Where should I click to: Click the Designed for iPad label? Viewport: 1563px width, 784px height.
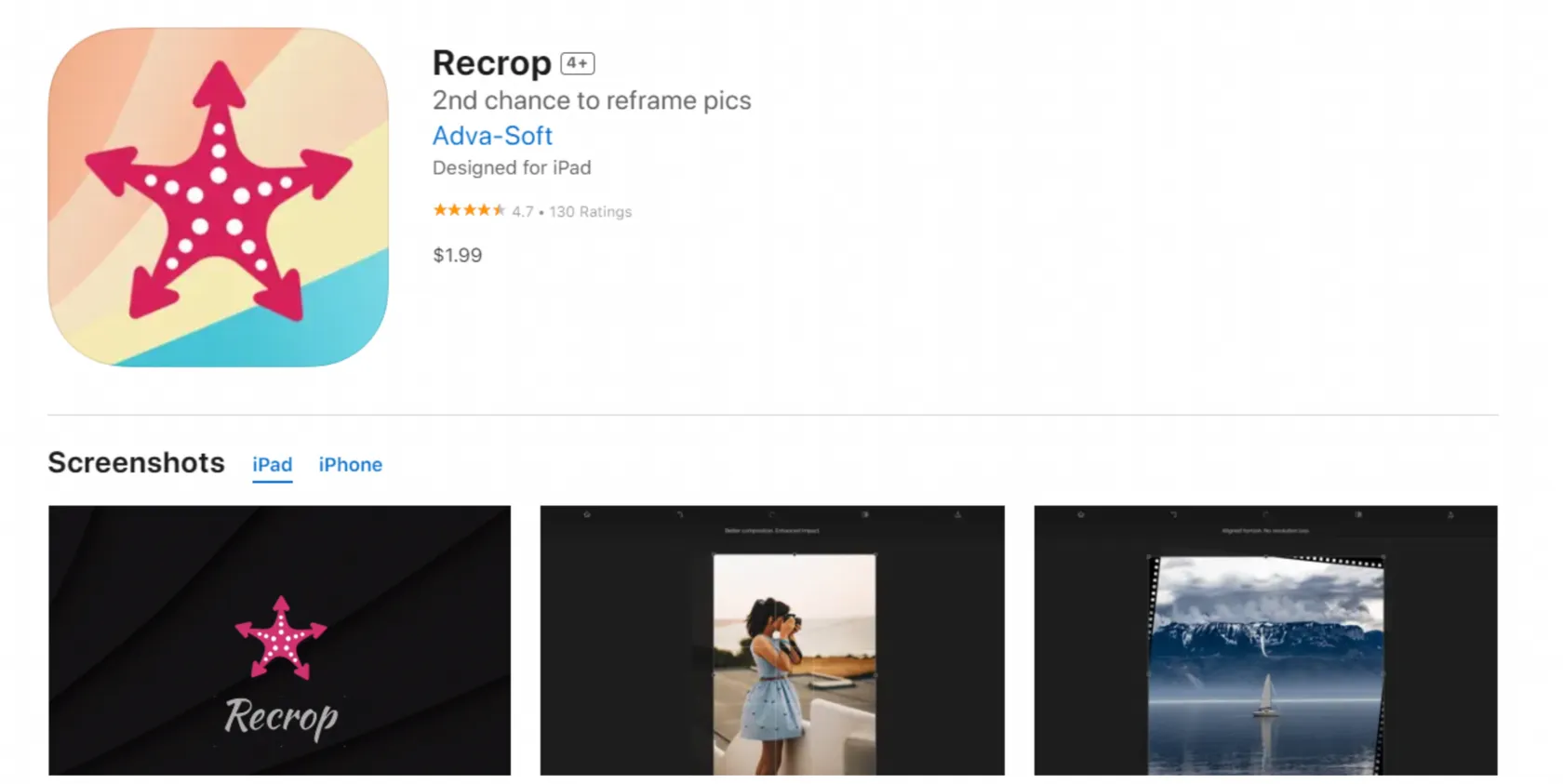(x=512, y=168)
